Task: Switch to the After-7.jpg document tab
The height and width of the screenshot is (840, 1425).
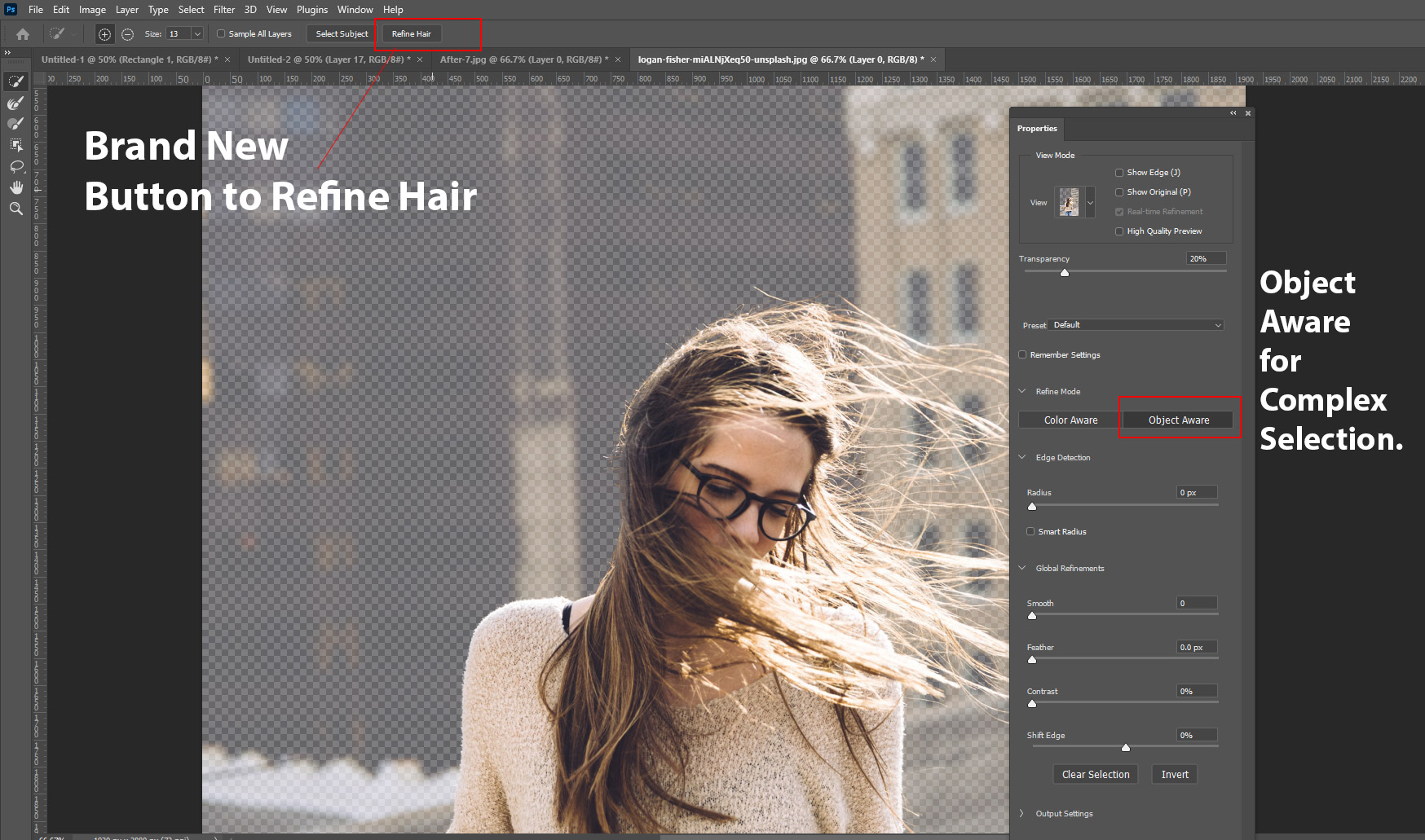Action: click(x=523, y=59)
